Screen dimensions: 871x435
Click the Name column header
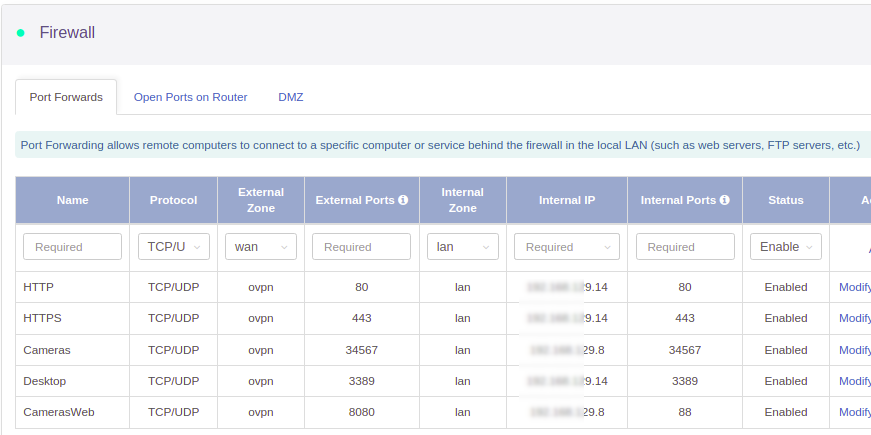(x=72, y=200)
